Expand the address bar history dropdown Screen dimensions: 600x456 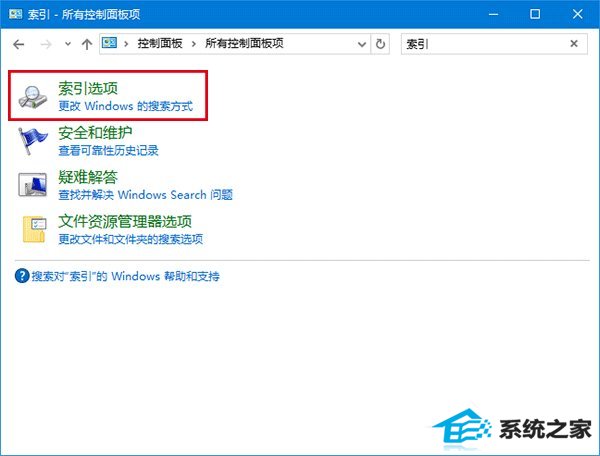362,44
